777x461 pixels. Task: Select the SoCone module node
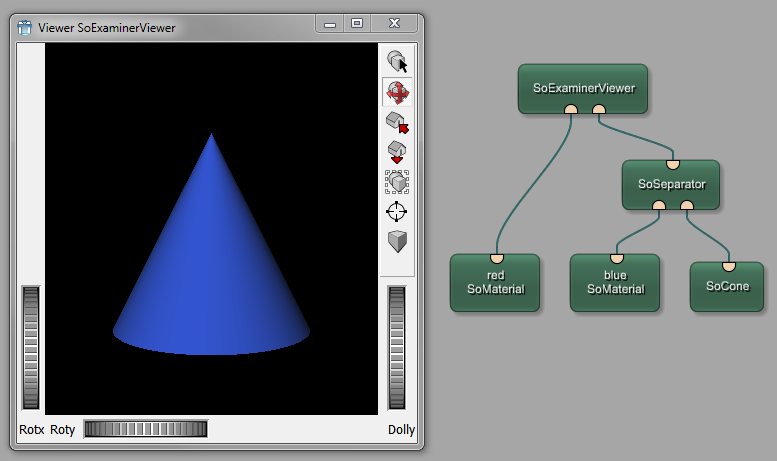[729, 288]
